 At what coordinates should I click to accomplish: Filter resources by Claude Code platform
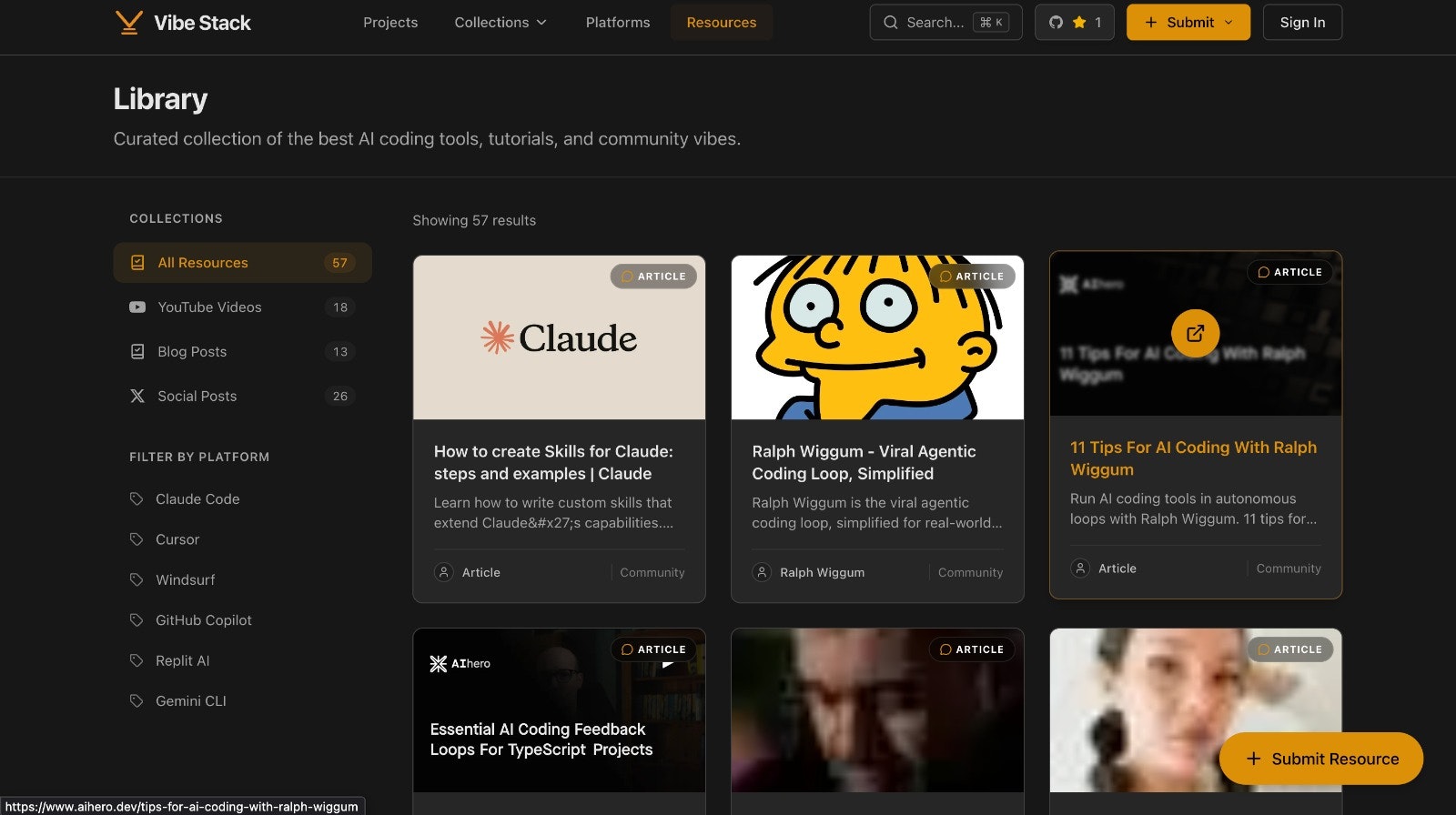197,498
